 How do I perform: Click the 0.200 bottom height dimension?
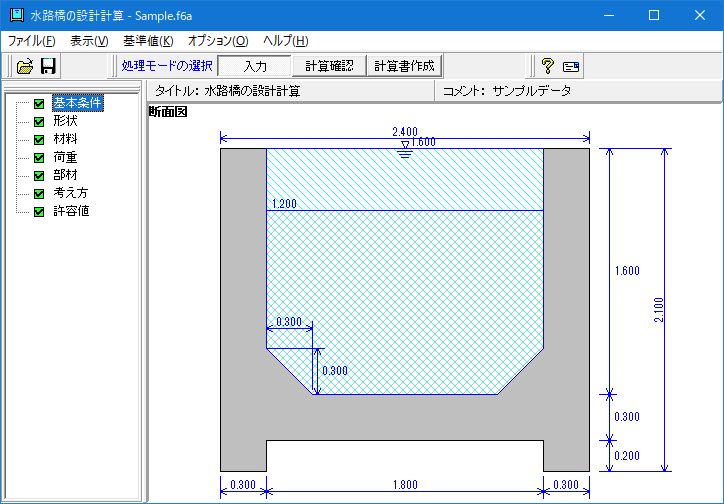627,456
